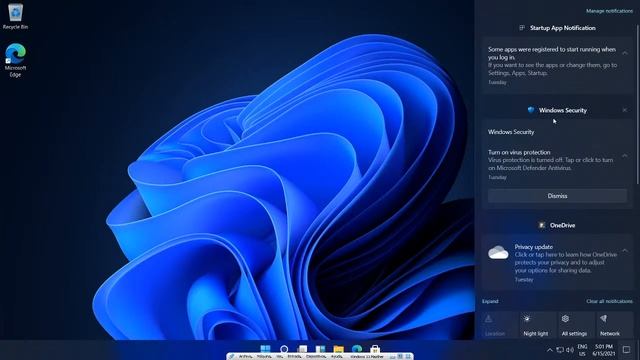640x360 pixels.
Task: Click the Windows Security group header
Action: (557, 110)
